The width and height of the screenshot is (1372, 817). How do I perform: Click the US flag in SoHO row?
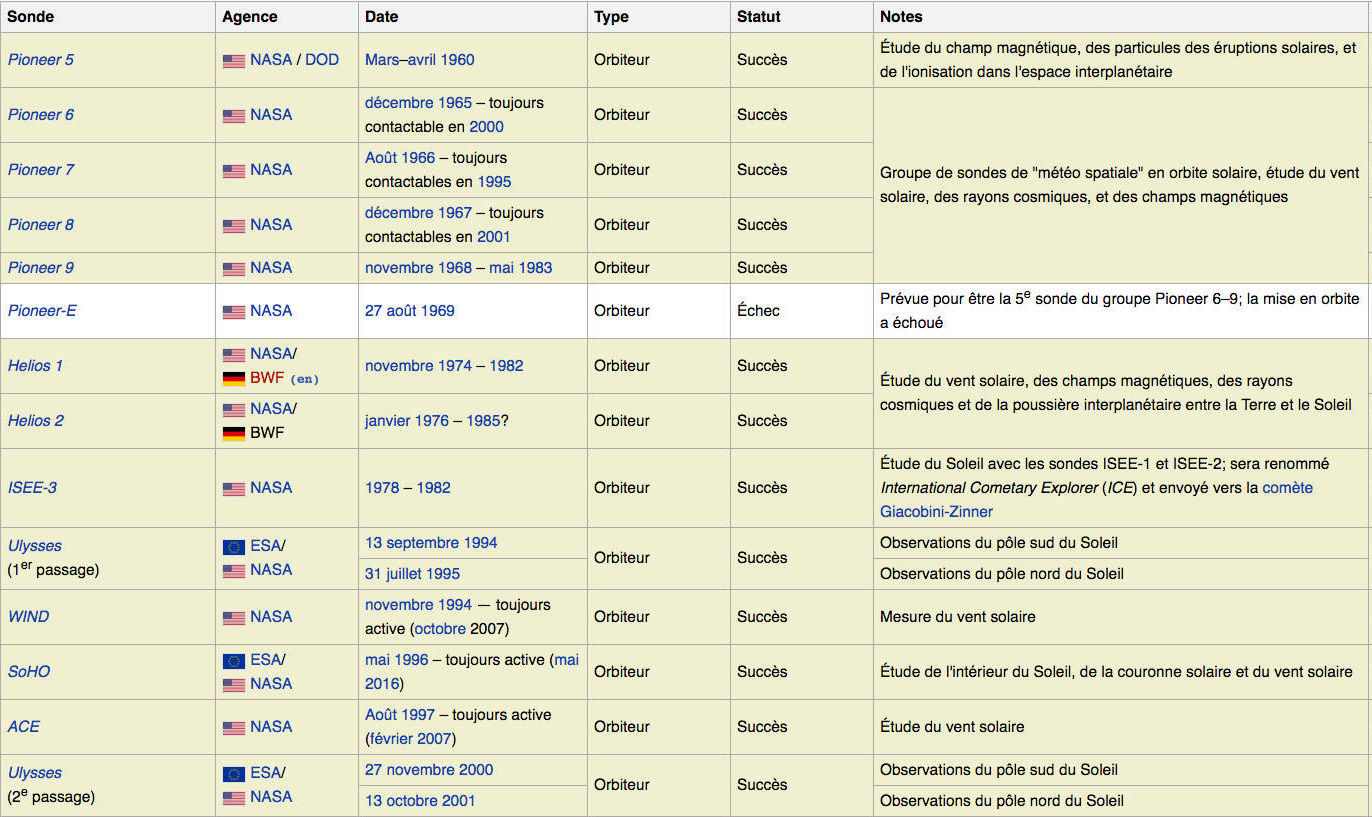(233, 685)
